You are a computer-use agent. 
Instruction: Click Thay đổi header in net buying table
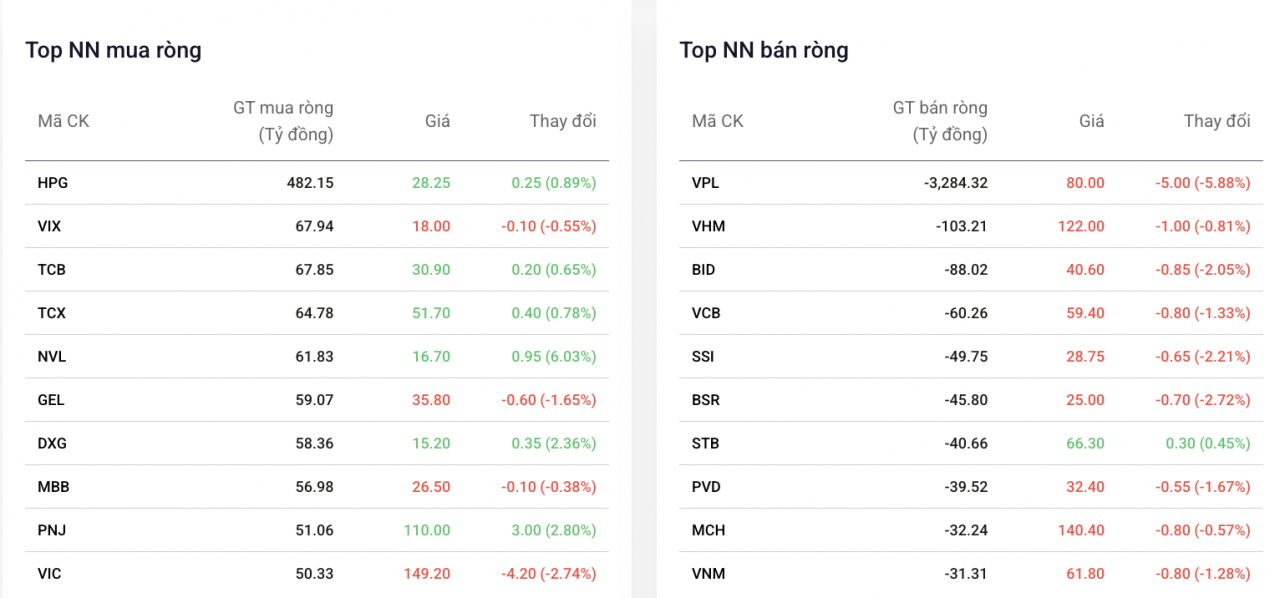coord(562,121)
